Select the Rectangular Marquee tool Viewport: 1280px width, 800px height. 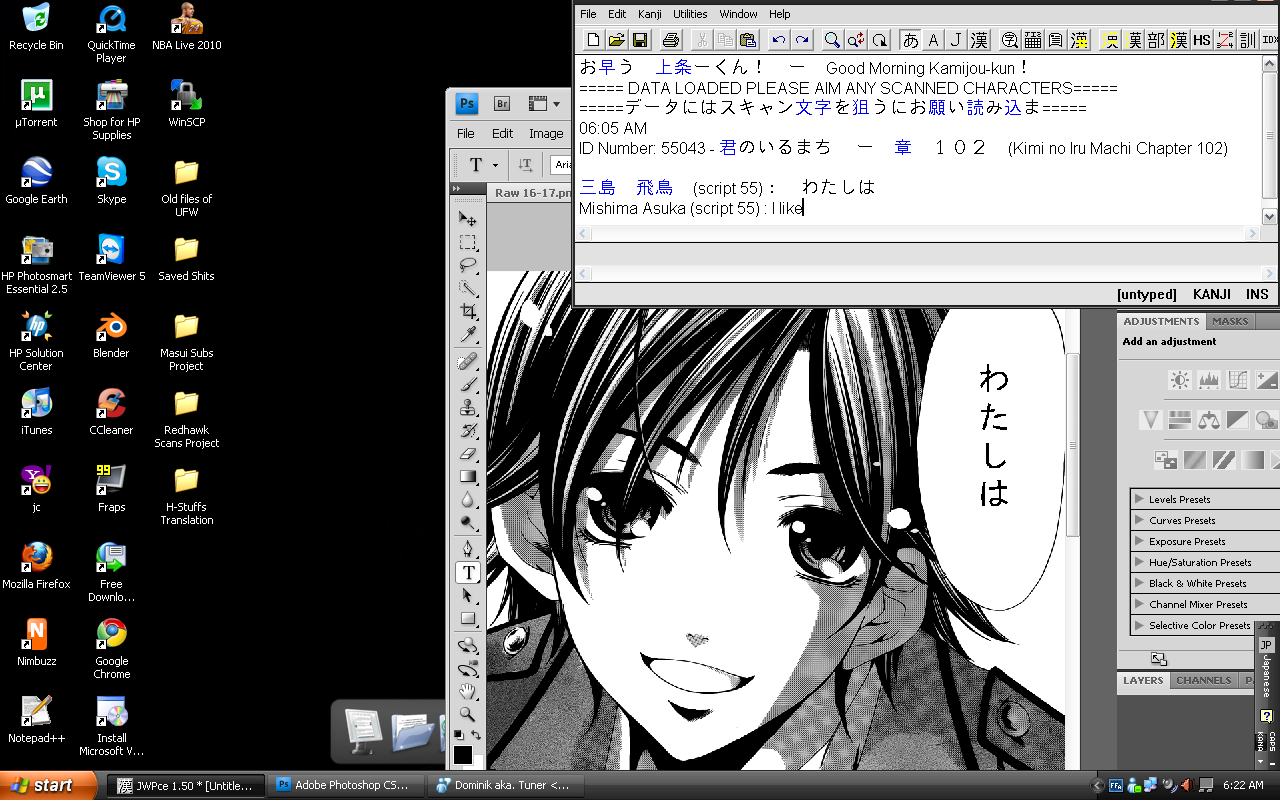tap(467, 242)
